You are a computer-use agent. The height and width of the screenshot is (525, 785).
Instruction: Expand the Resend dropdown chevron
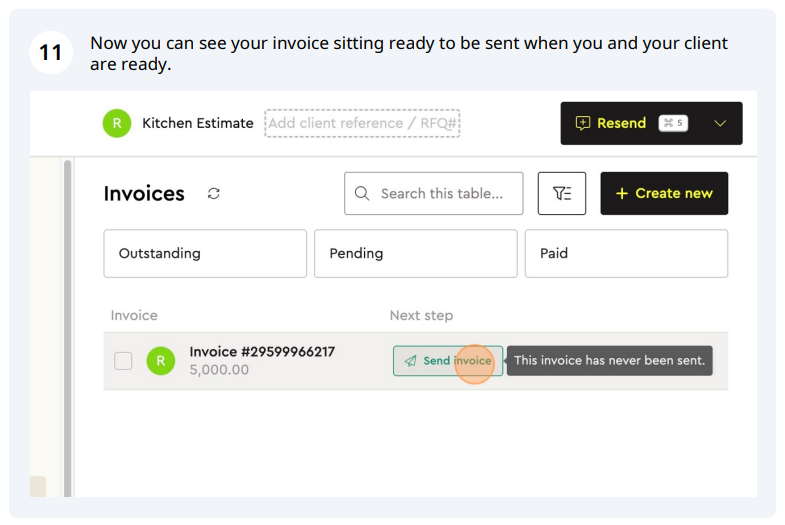click(720, 123)
